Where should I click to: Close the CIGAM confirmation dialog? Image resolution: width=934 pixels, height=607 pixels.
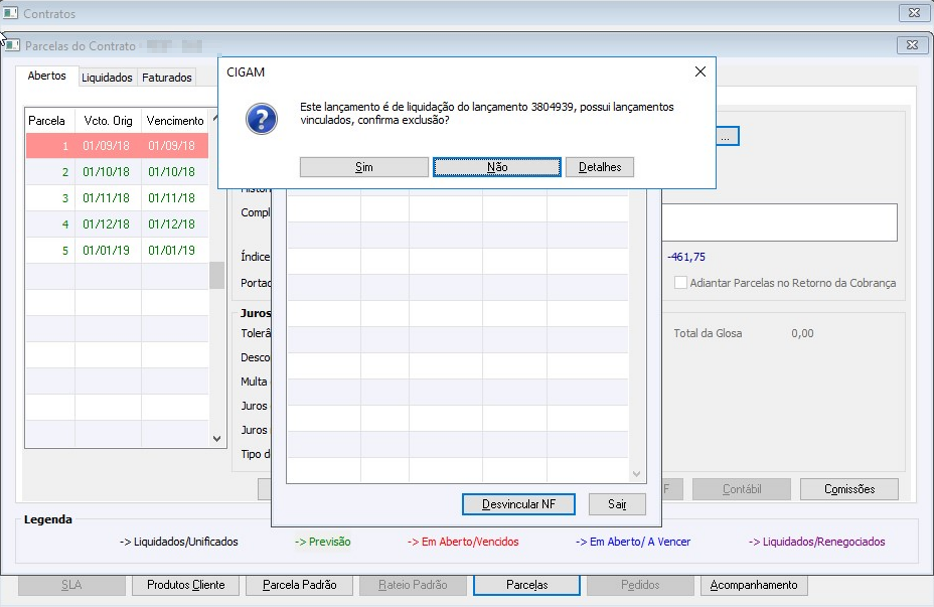pos(700,71)
